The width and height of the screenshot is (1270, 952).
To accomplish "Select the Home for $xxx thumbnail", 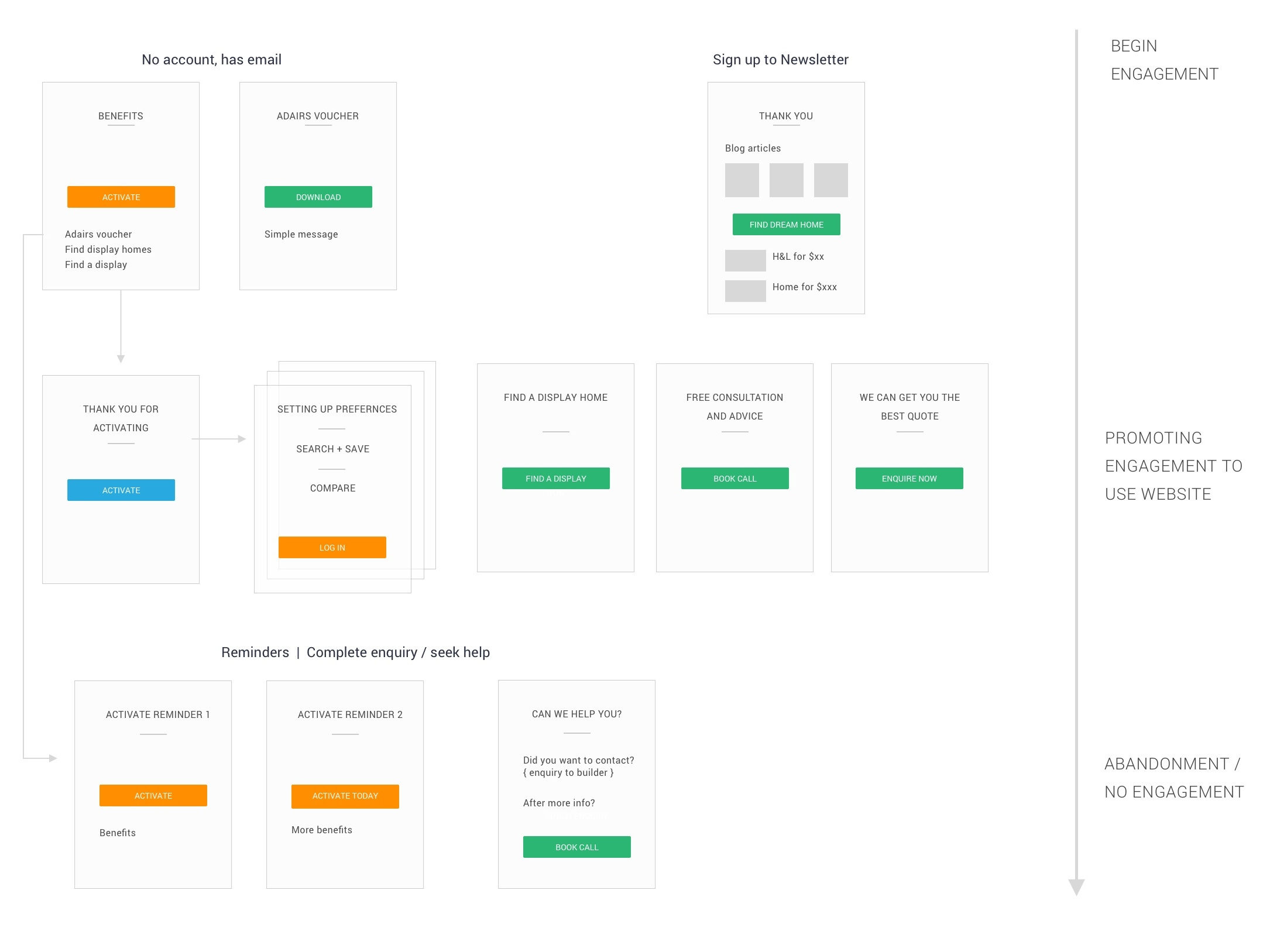I will (x=745, y=291).
